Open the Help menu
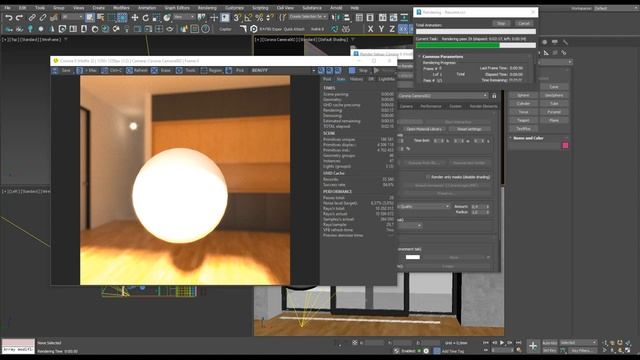 pos(355,8)
